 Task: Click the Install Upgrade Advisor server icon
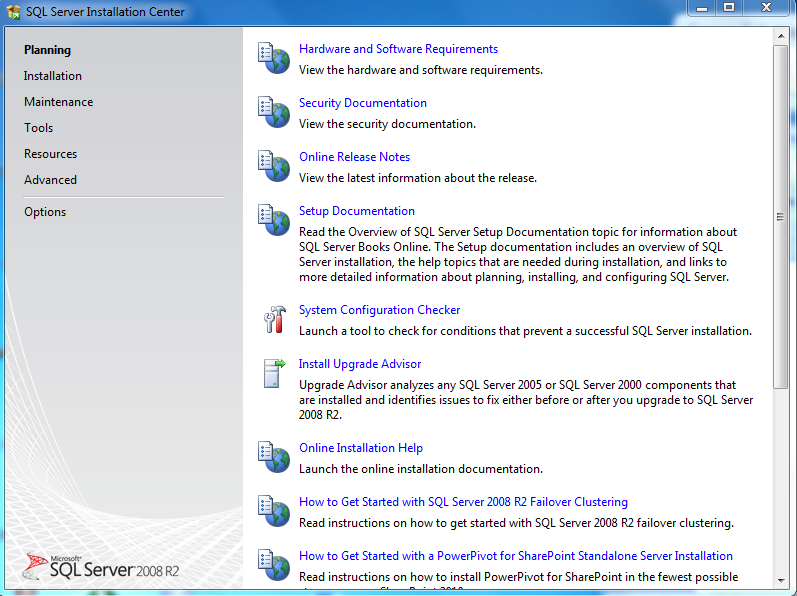click(x=274, y=373)
